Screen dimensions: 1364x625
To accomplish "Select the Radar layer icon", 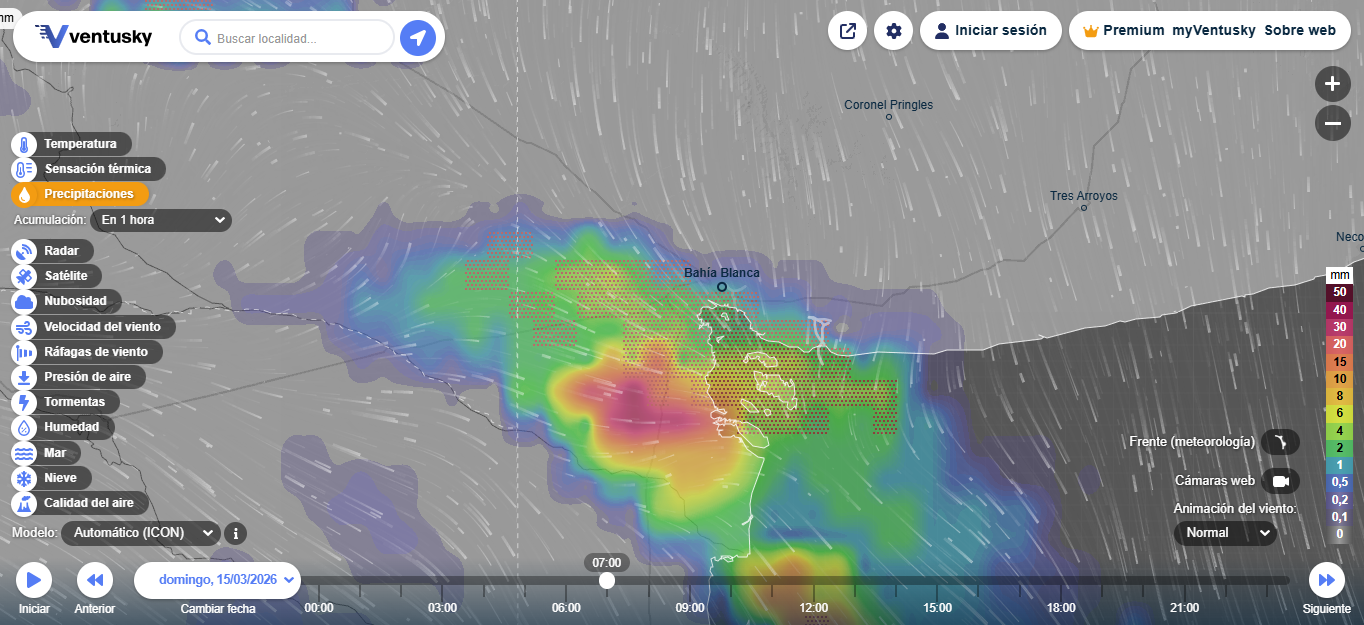I will click(x=24, y=251).
